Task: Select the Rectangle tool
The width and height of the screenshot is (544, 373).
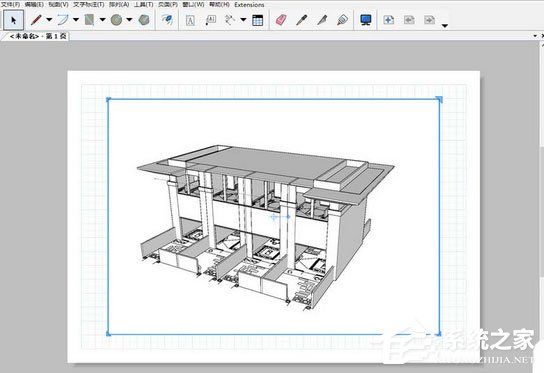Action: [x=90, y=20]
